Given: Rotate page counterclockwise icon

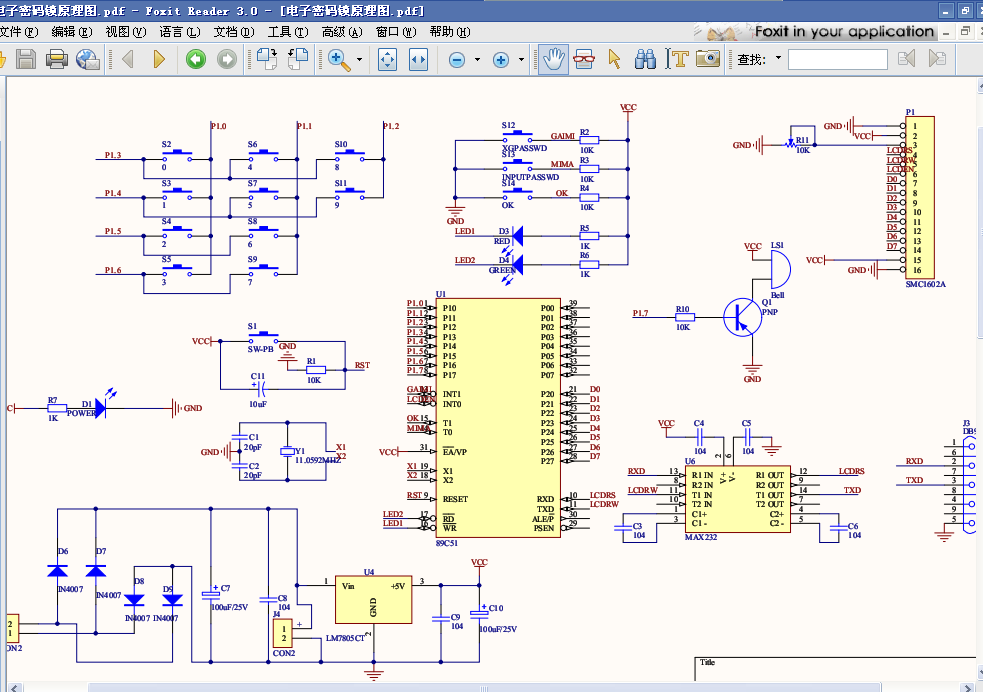Looking at the screenshot, I should point(298,60).
